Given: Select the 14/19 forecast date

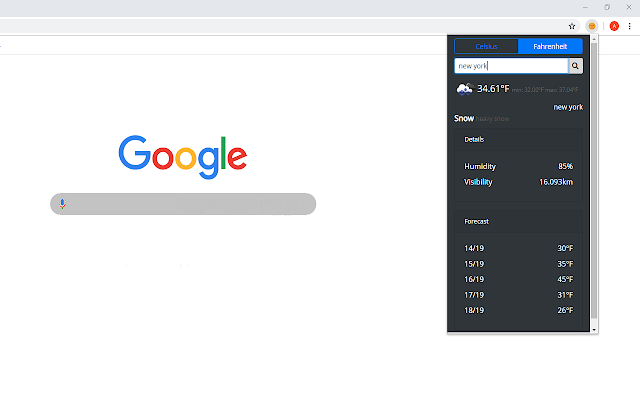Looking at the screenshot, I should point(474,248).
